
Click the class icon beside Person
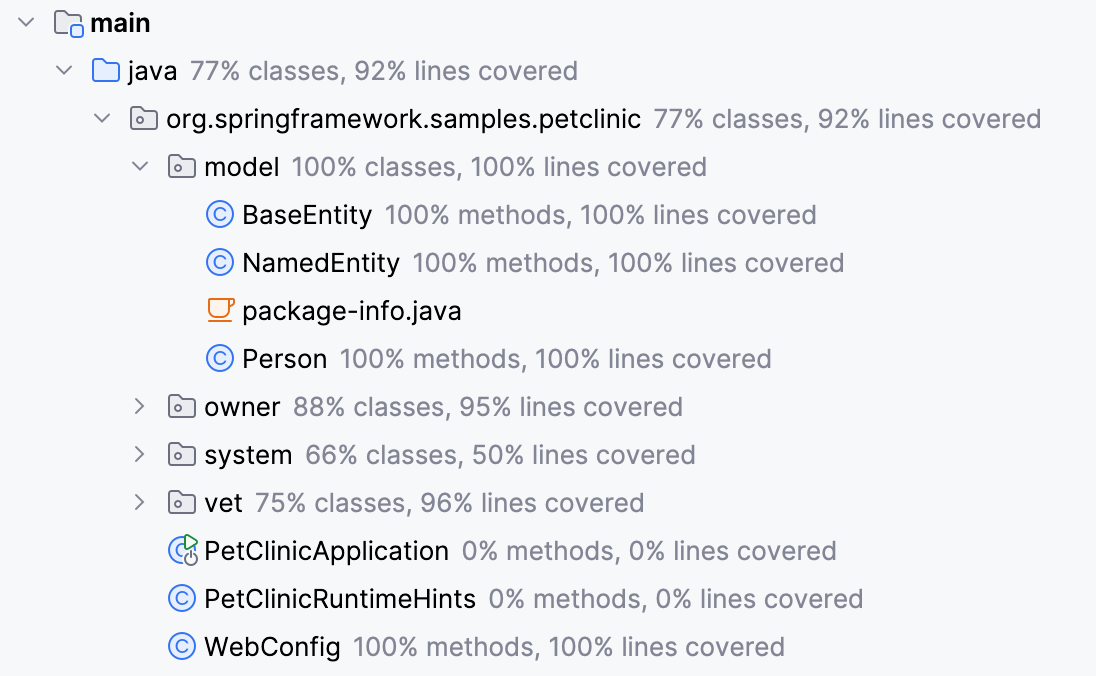[x=219, y=358]
